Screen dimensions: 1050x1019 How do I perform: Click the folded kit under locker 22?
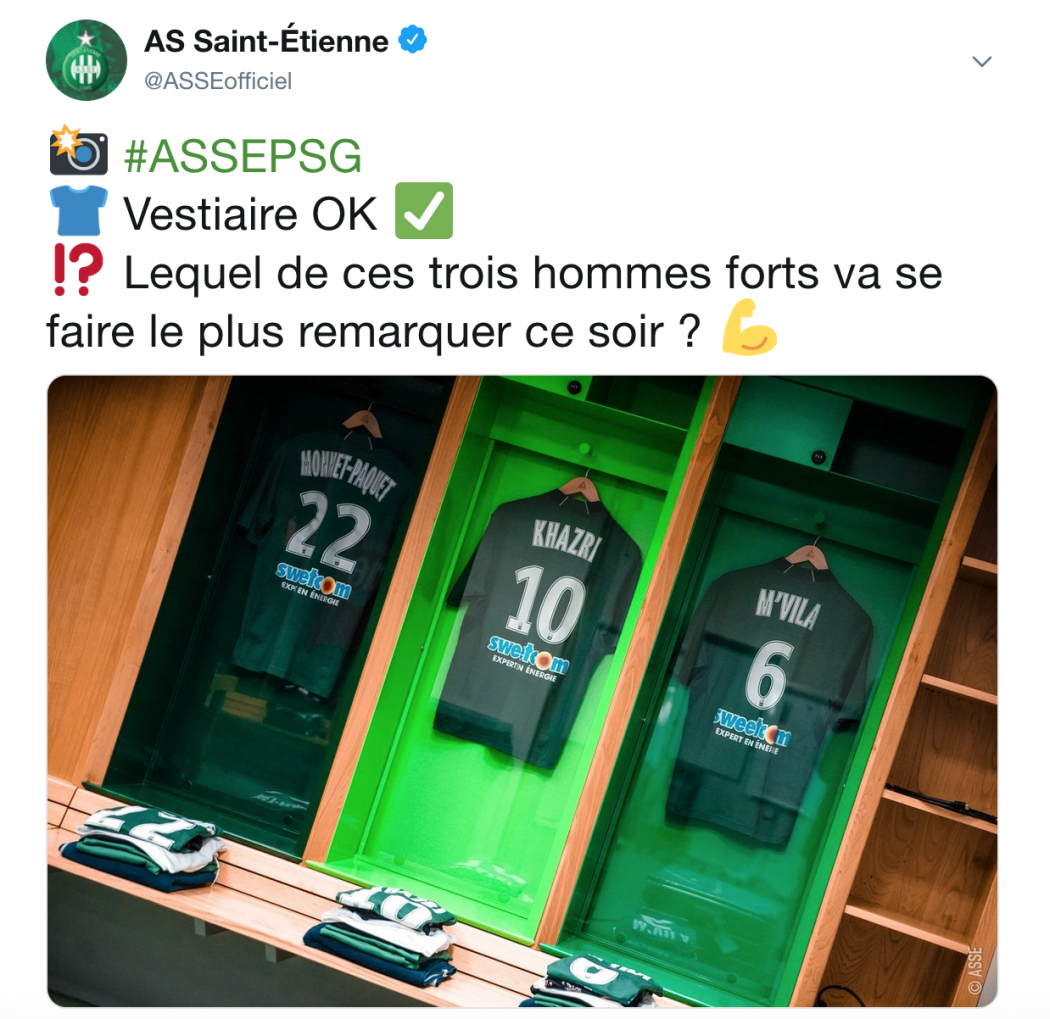pos(145,847)
